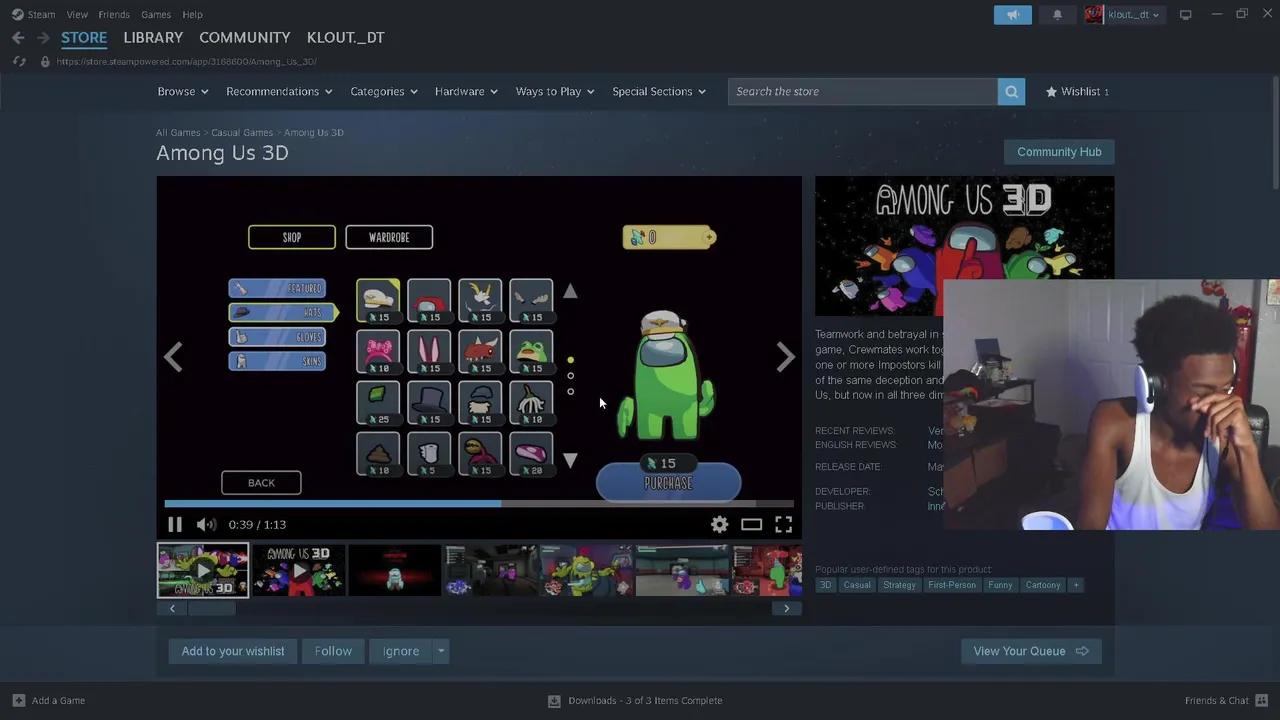Open the Games menu
Image resolution: width=1280 pixels, height=720 pixels.
(156, 14)
